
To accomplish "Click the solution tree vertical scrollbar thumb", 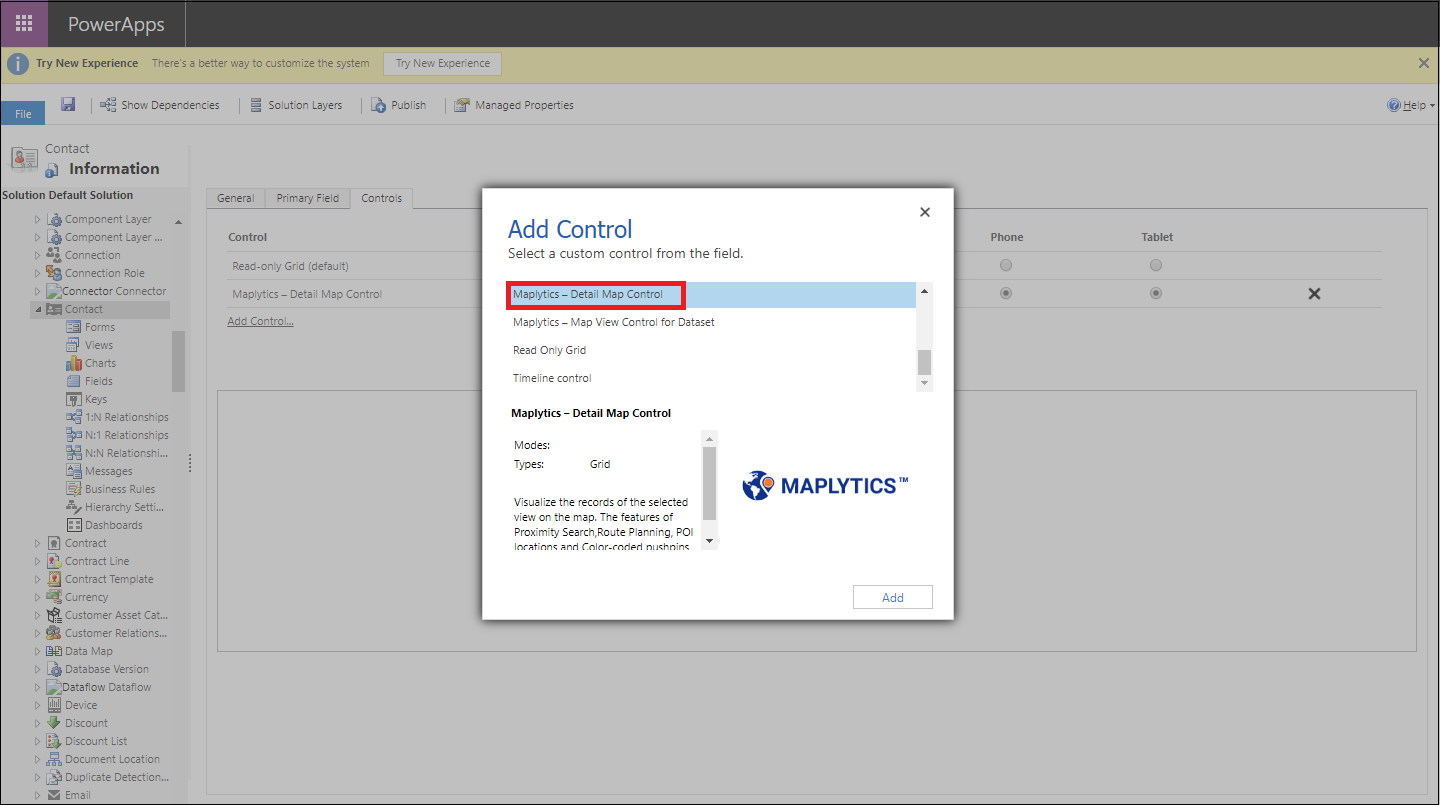I will 179,361.
